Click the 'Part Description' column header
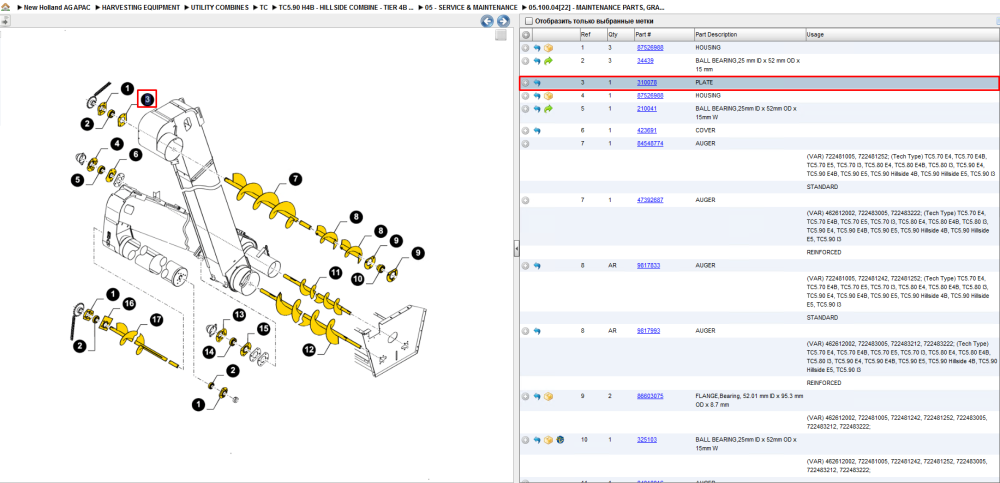 point(716,34)
